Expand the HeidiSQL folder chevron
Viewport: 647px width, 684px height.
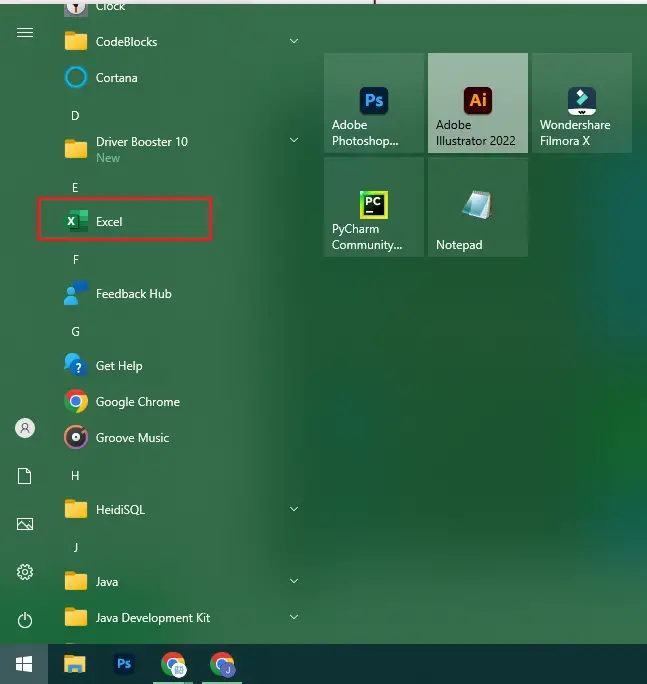294,509
